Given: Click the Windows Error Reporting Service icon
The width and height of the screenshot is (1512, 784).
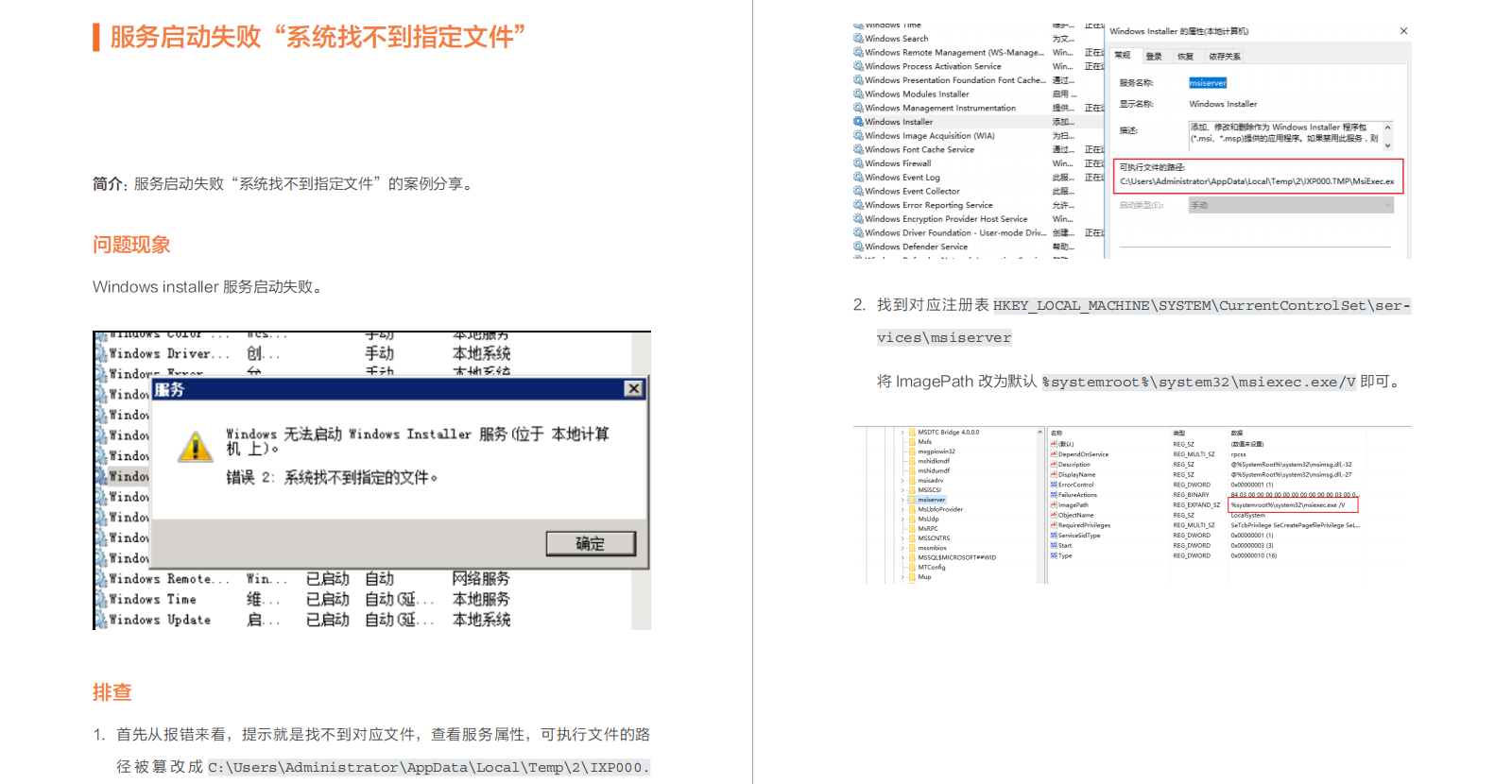Looking at the screenshot, I should [x=858, y=205].
